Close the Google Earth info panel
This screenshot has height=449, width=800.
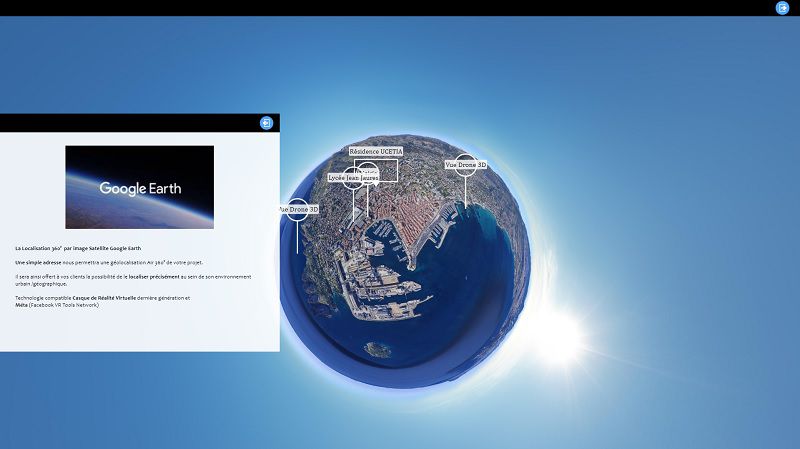[266, 123]
